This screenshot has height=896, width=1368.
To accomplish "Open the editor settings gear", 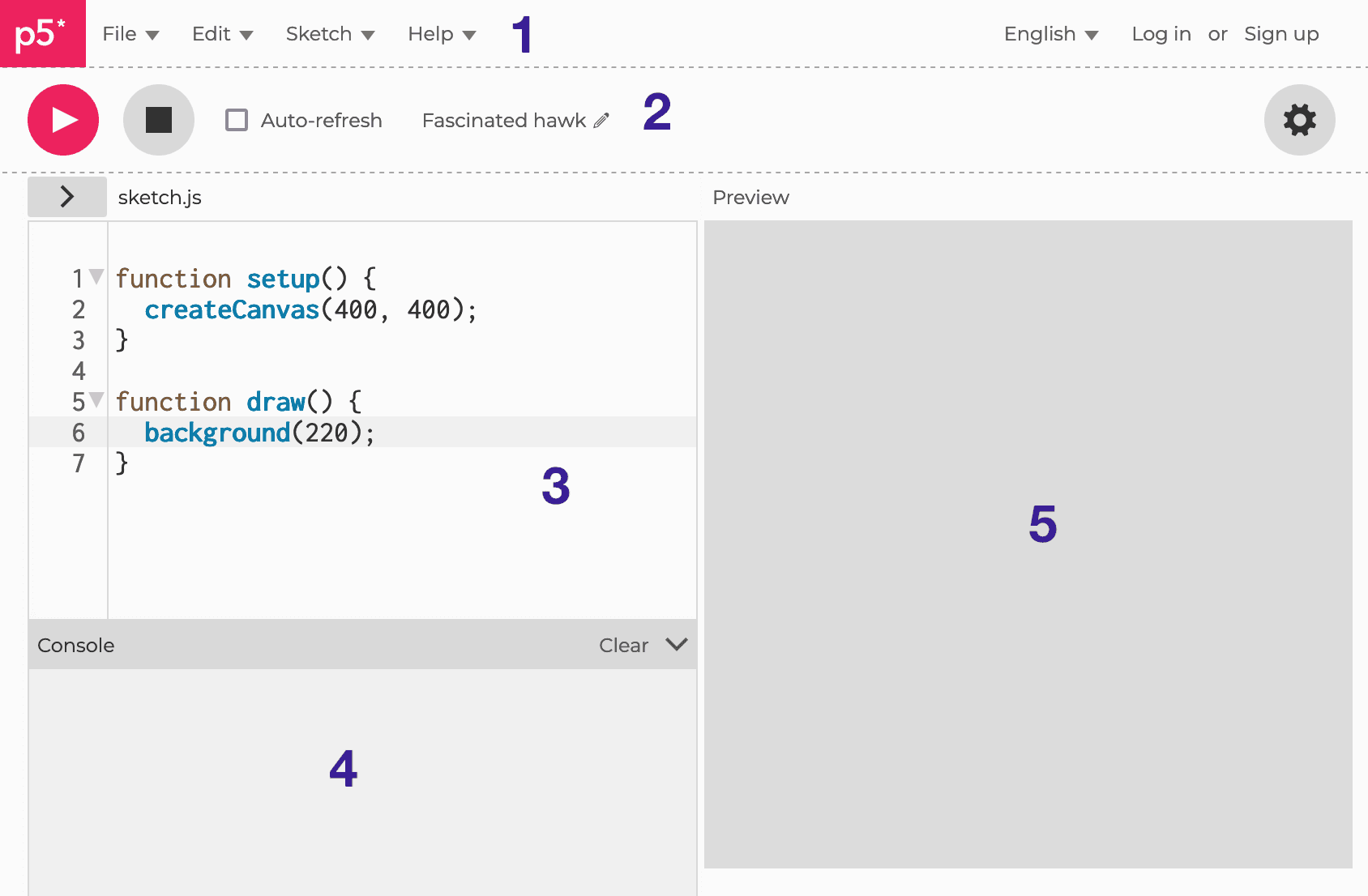I will tap(1299, 120).
